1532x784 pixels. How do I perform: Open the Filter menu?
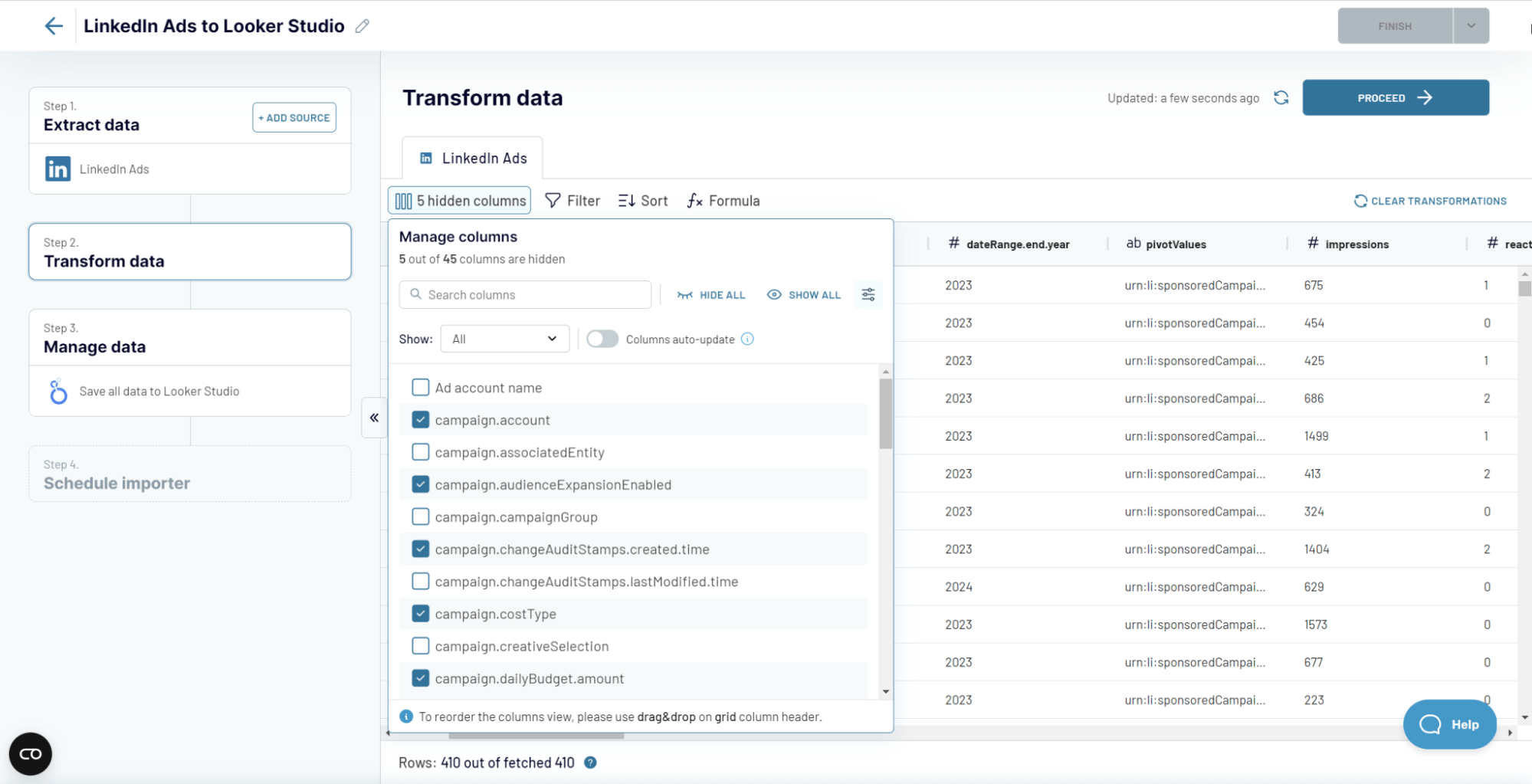[x=572, y=201]
